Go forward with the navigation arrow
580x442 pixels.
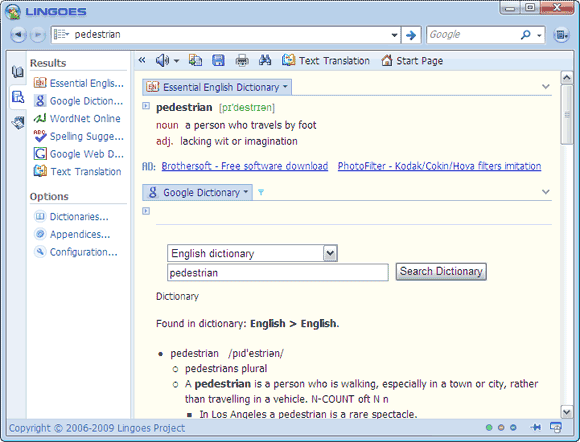[x=37, y=35]
